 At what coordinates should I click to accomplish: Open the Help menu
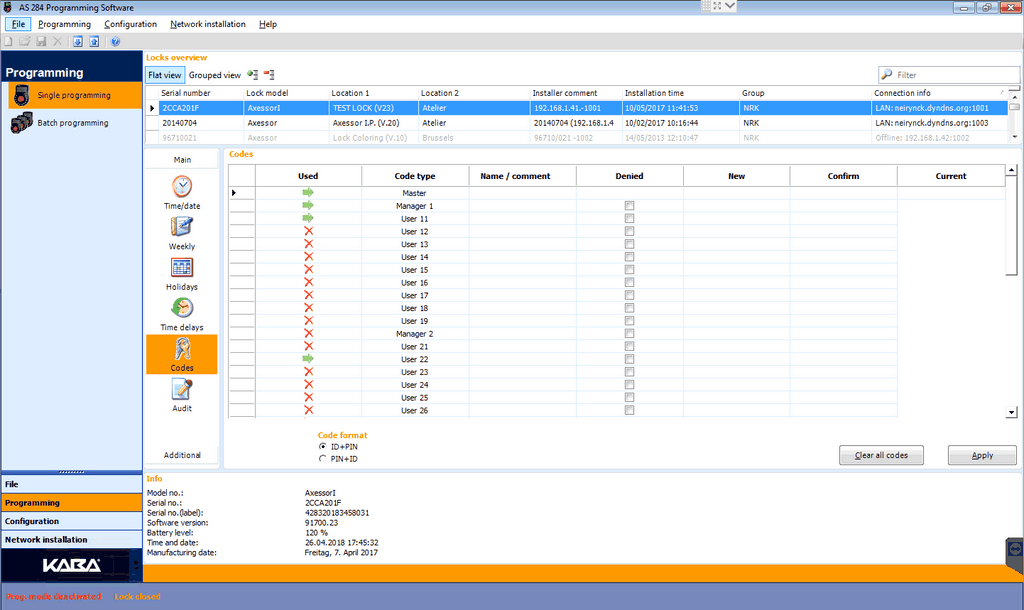pos(268,24)
